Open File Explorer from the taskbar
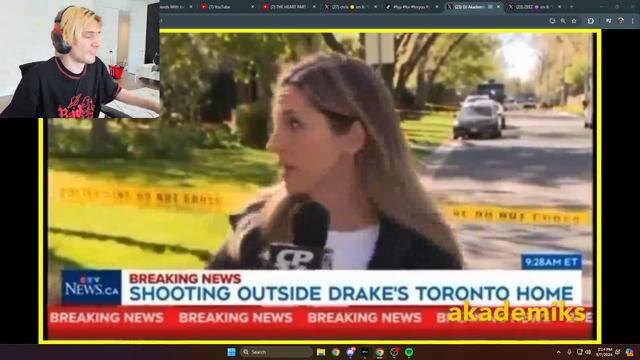 coord(321,352)
